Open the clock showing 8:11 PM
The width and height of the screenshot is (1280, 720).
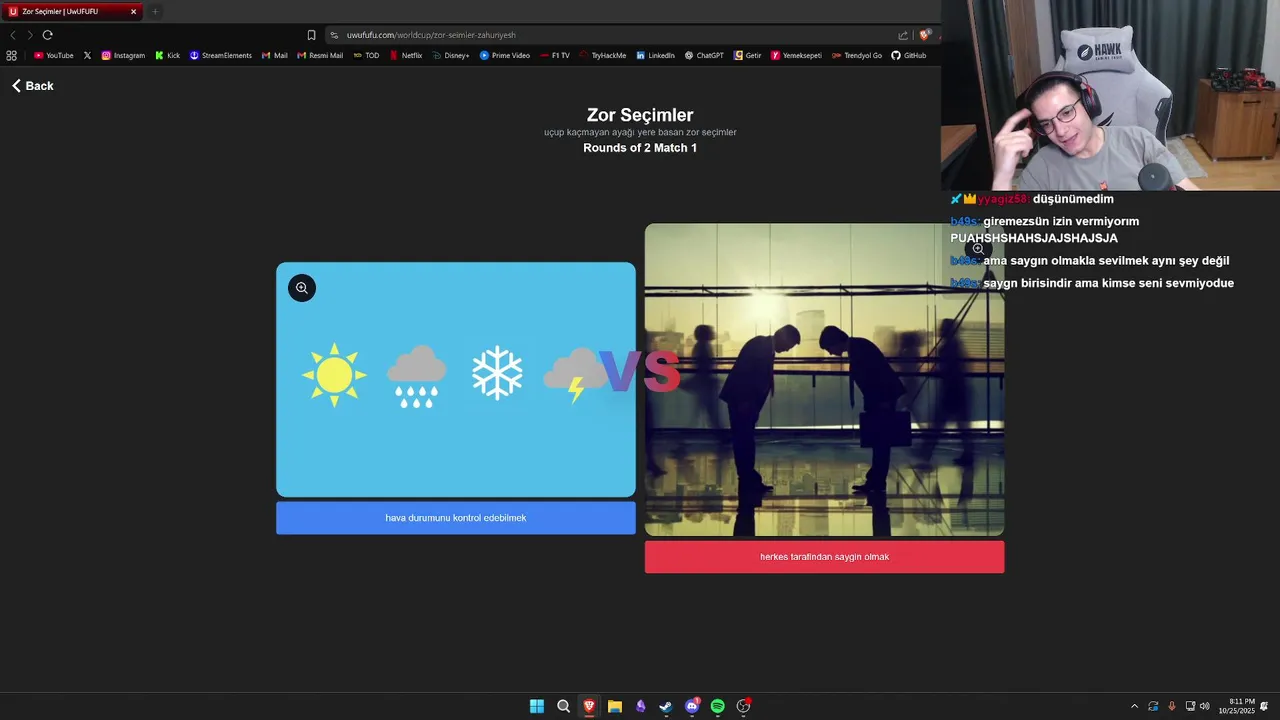(x=1237, y=706)
